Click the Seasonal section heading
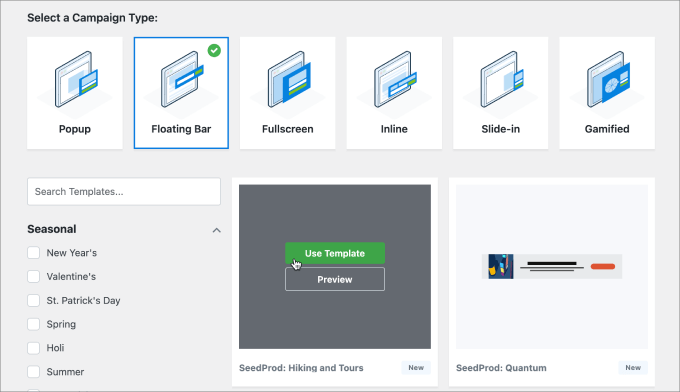Screen dimensions: 680x392 pos(52,229)
